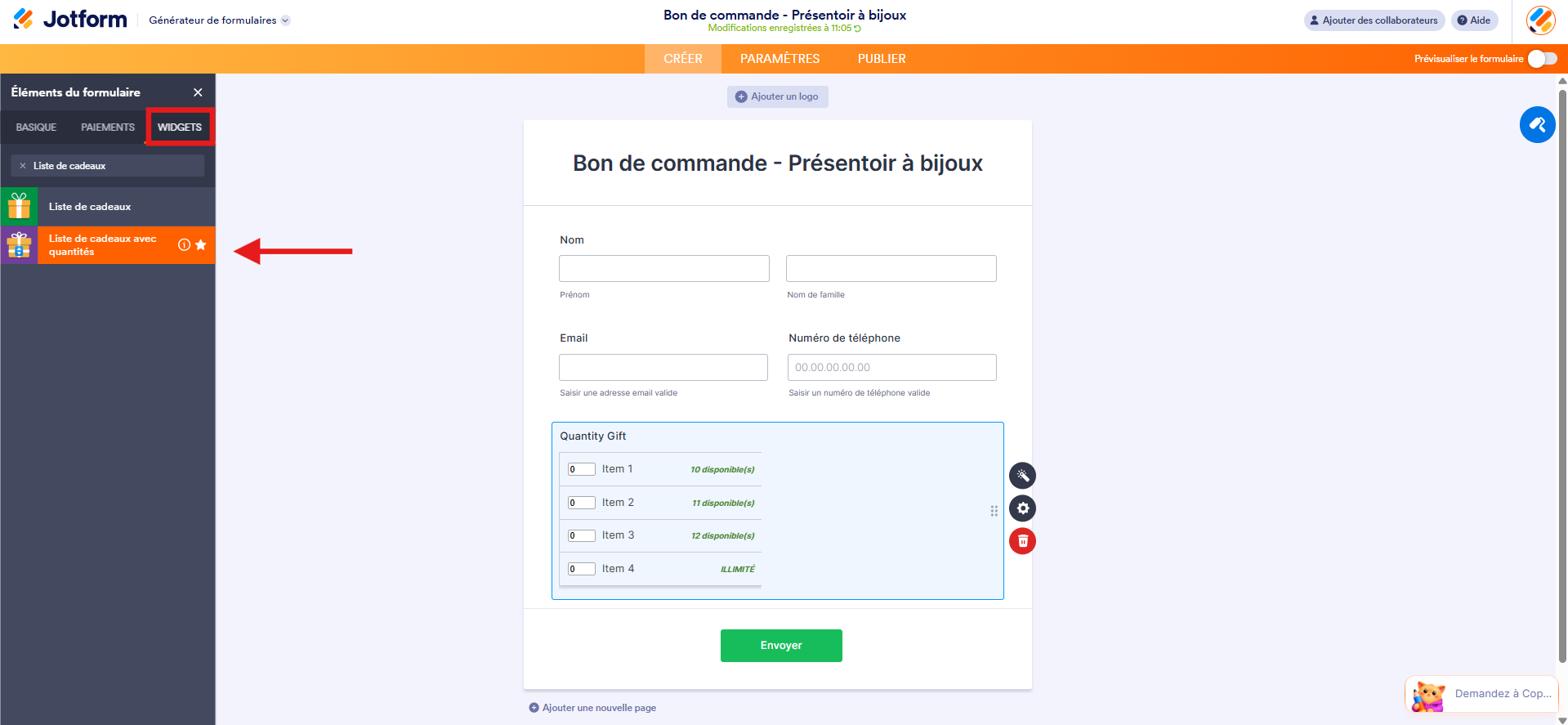Close the Éléments du formulaire panel
Image resolution: width=1568 pixels, height=725 pixels.
coord(198,92)
